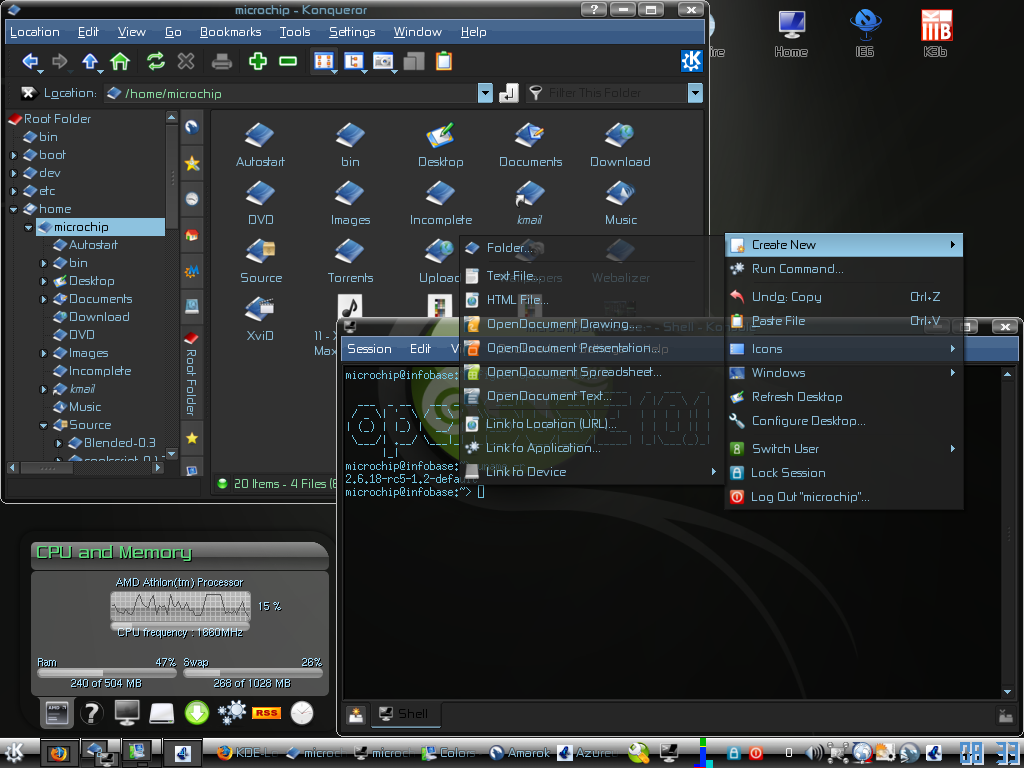Switch to Icon View mode button
The height and width of the screenshot is (768, 1024).
pos(324,61)
